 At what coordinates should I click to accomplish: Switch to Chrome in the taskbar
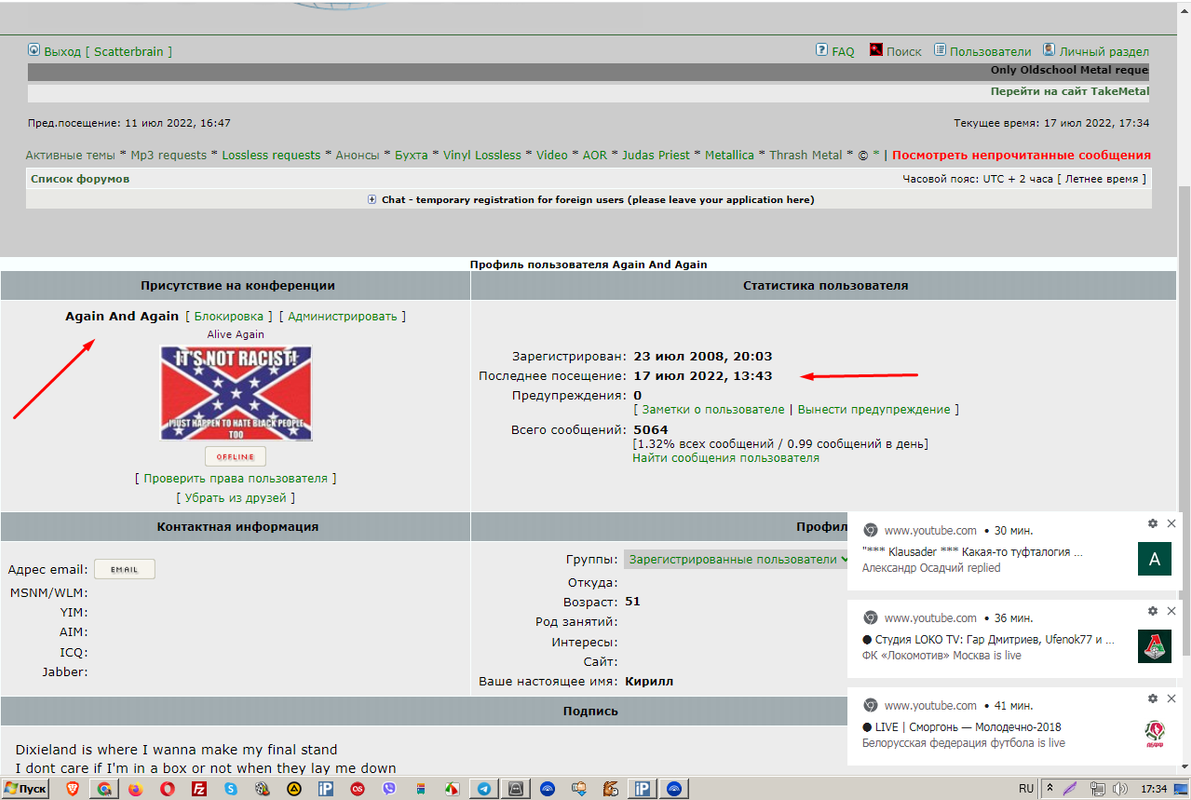point(104,789)
